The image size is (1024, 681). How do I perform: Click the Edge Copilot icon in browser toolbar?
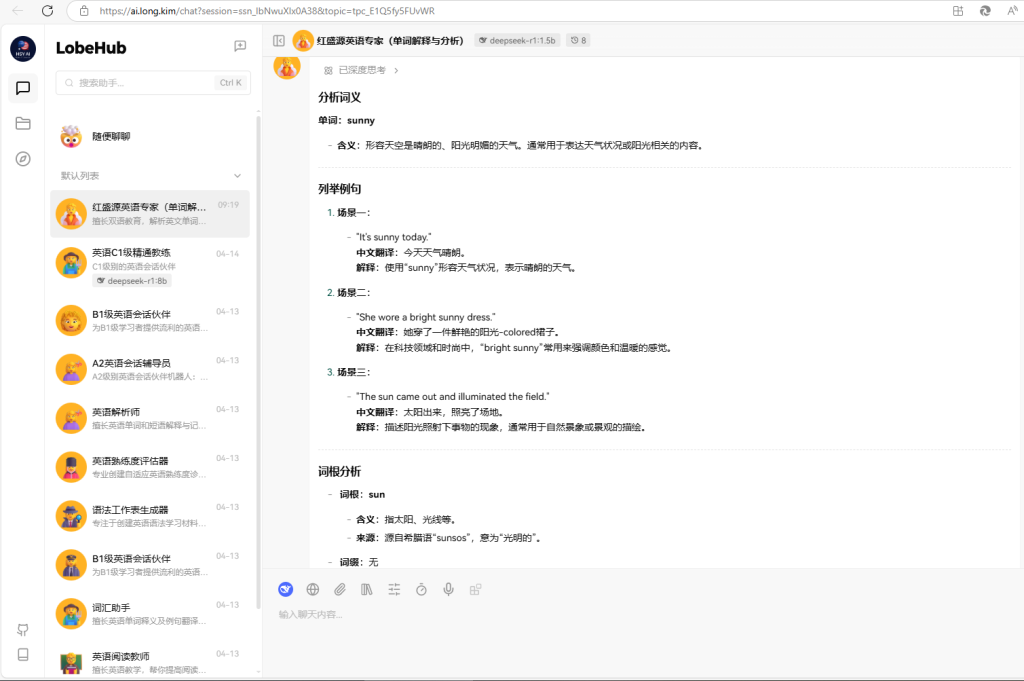coord(985,10)
